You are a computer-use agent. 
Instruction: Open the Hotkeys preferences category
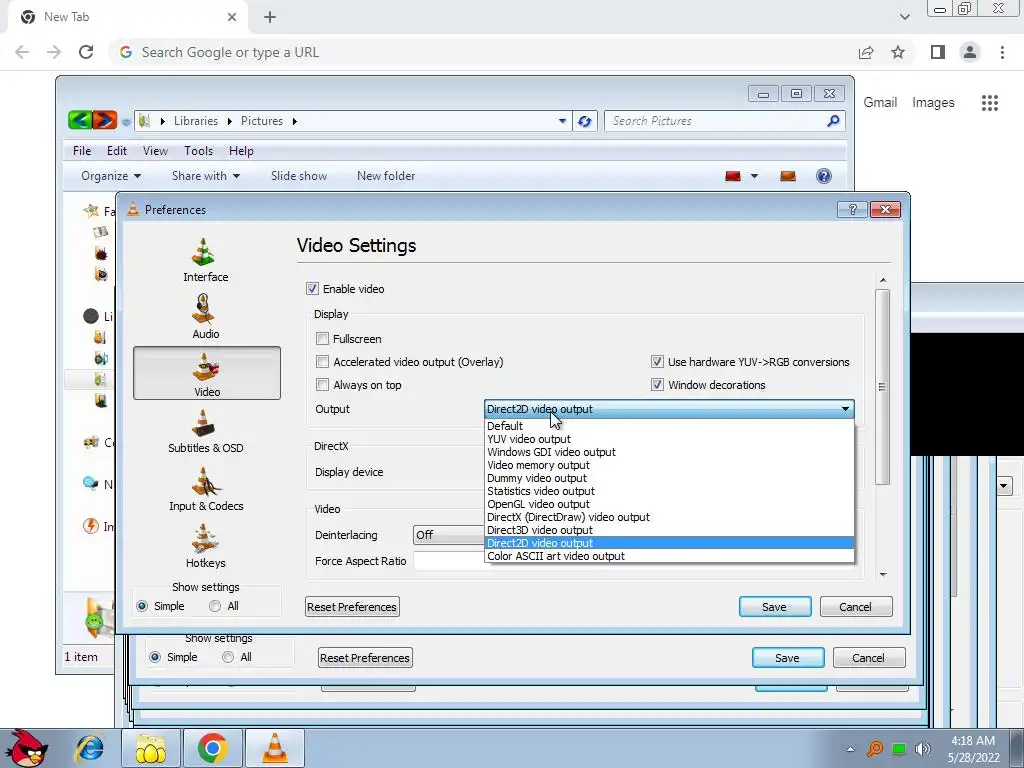point(206,546)
